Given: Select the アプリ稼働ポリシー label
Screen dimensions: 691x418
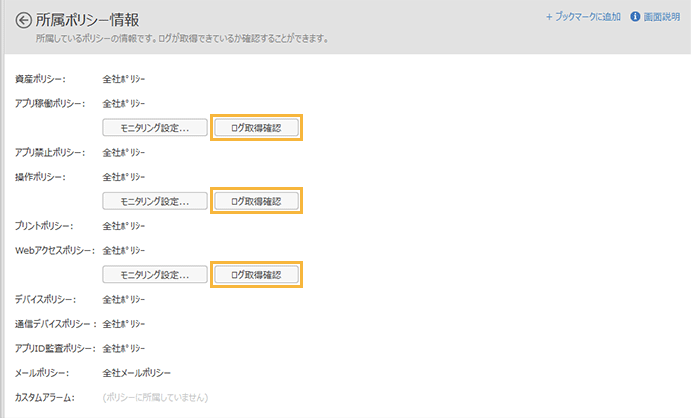Looking at the screenshot, I should point(50,104).
